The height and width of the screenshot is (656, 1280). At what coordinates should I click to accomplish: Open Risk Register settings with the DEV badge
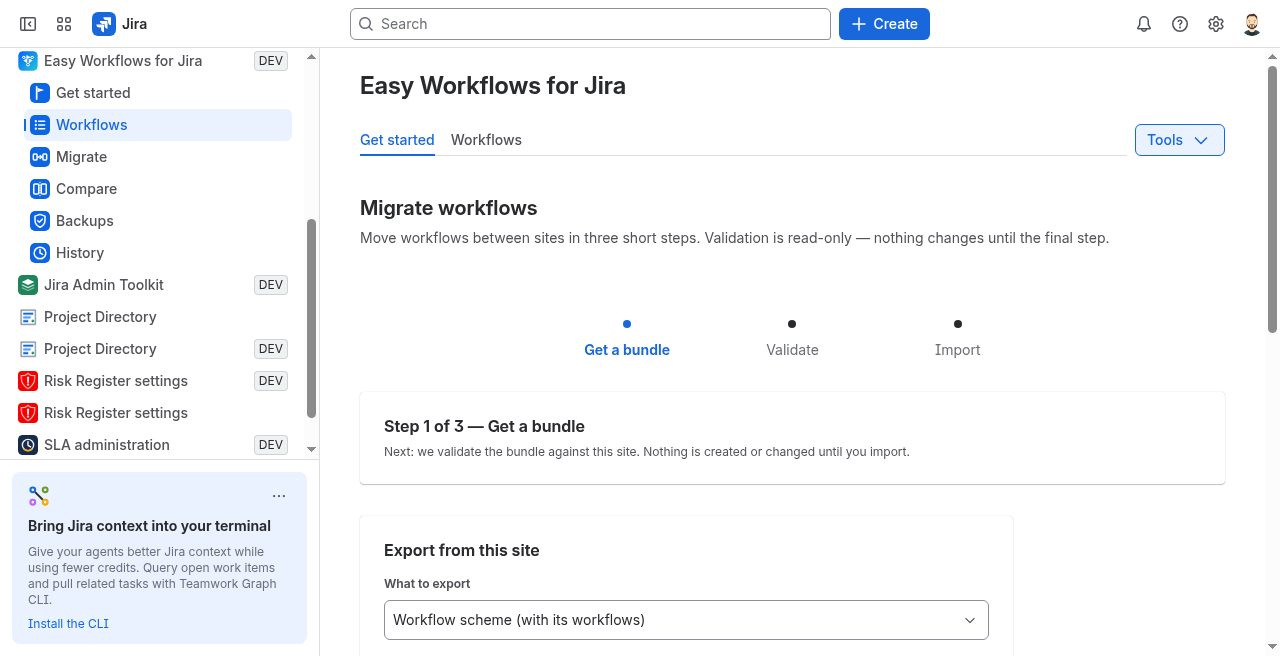(152, 381)
